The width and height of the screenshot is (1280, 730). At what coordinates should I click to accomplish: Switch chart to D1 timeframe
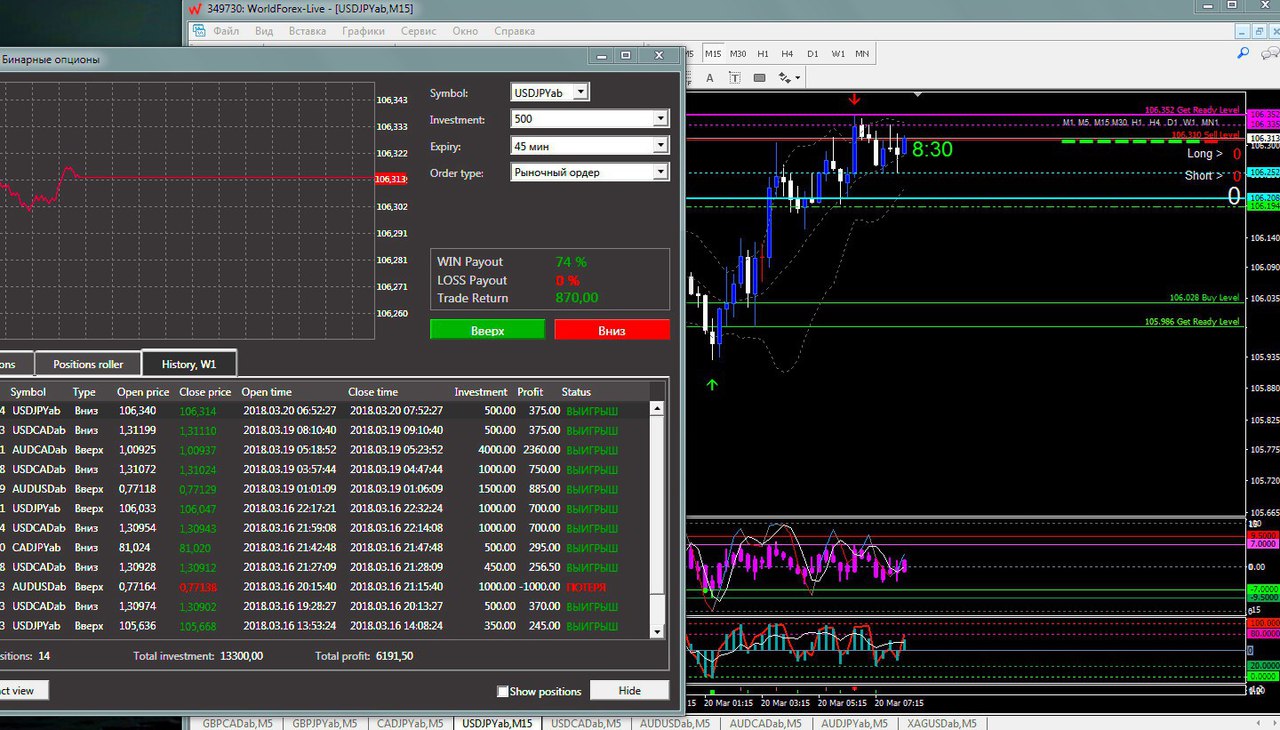[x=813, y=54]
